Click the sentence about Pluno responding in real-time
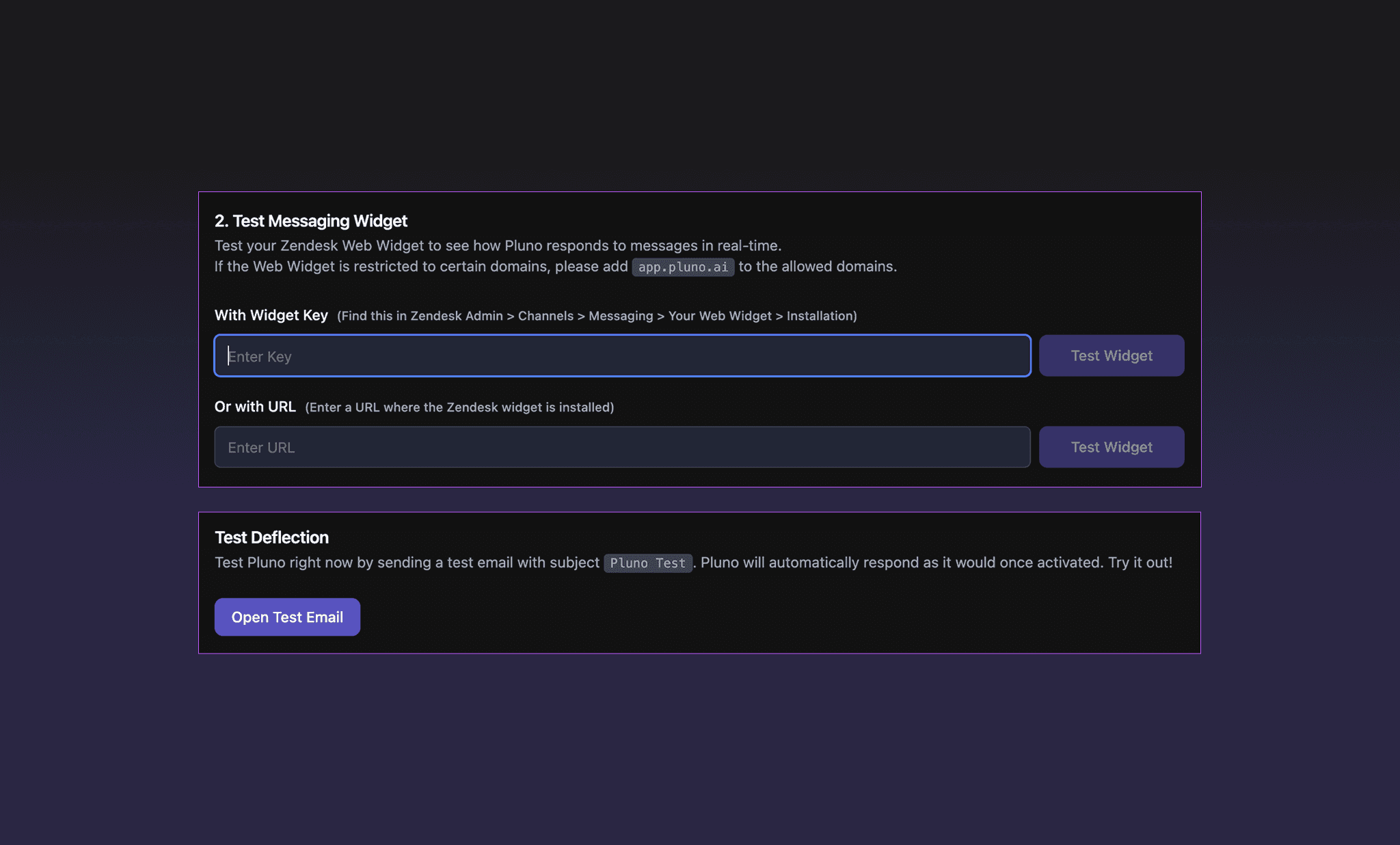The height and width of the screenshot is (845, 1400). pos(498,245)
